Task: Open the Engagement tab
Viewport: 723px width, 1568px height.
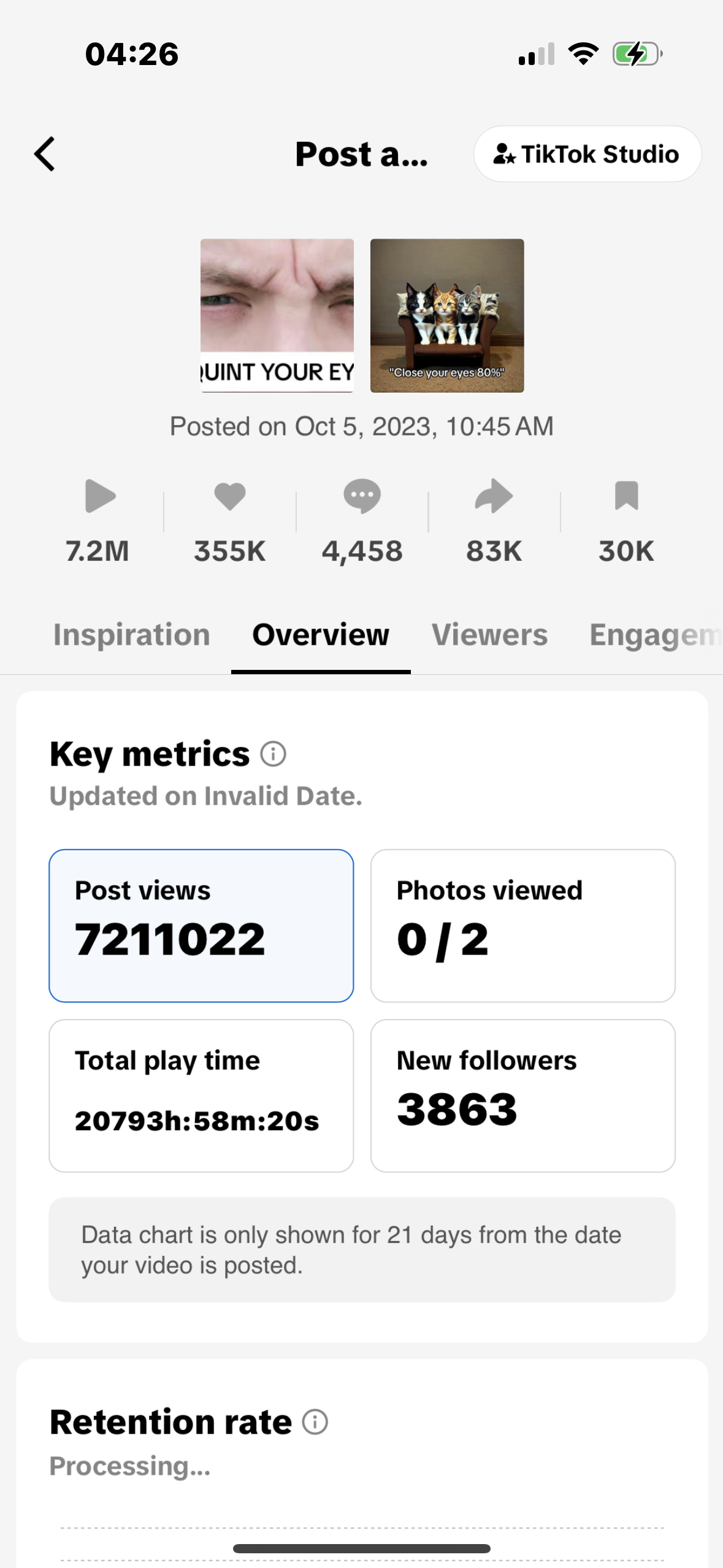Action: point(654,635)
